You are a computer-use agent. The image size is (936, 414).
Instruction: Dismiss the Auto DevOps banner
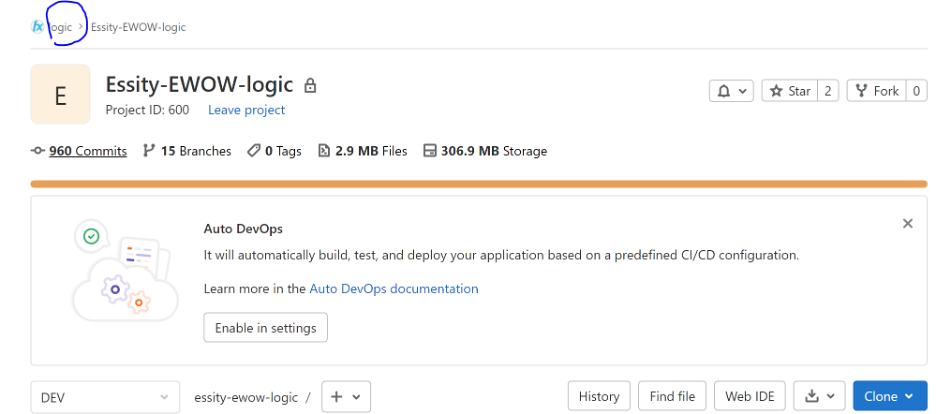pyautogui.click(x=907, y=224)
